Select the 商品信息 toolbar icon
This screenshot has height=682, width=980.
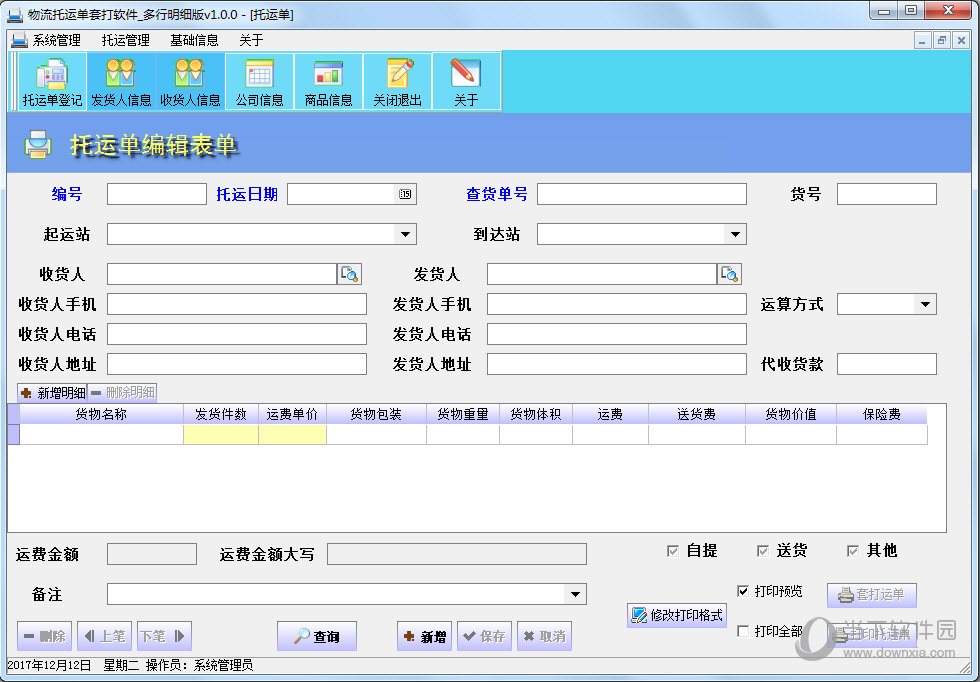pos(328,82)
